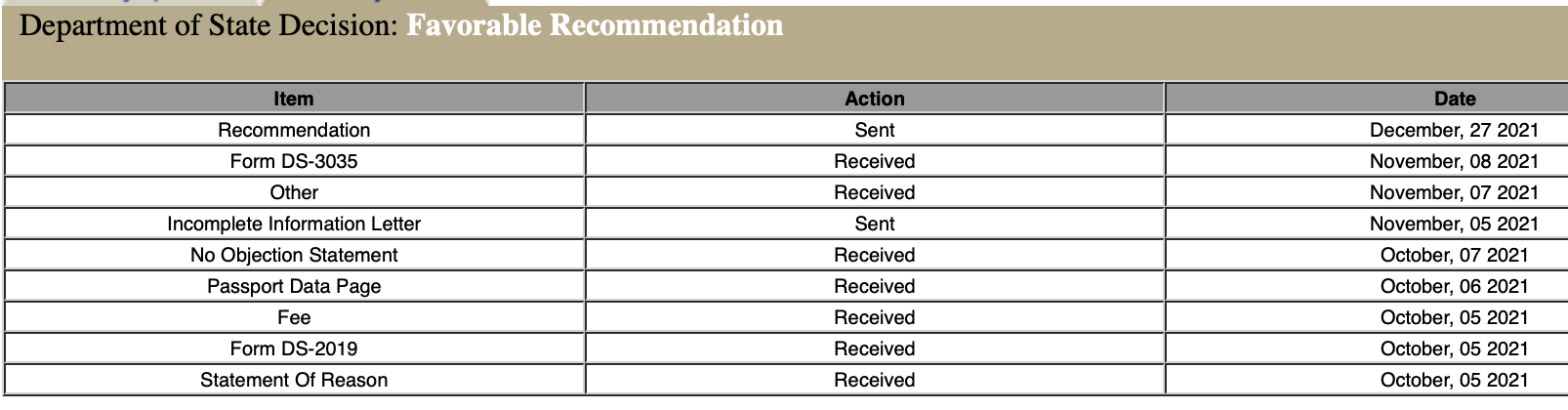1568x410 pixels.
Task: Click the Recommendation item cell
Action: 294,130
